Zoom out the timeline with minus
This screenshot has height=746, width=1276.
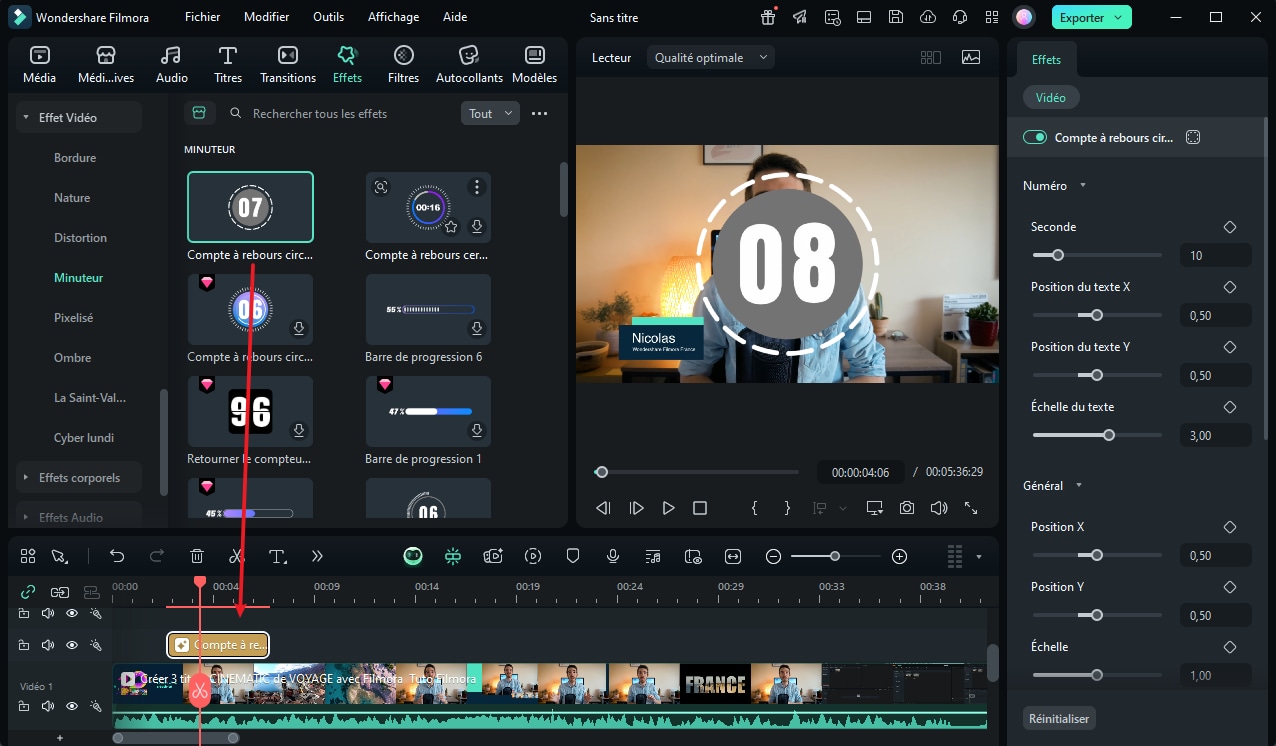pyautogui.click(x=773, y=556)
